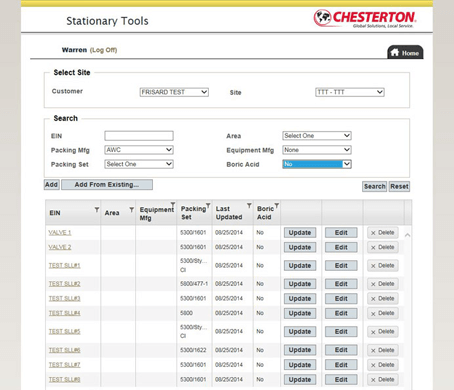
Task: Open the VALVE 2 link
Action: point(60,247)
